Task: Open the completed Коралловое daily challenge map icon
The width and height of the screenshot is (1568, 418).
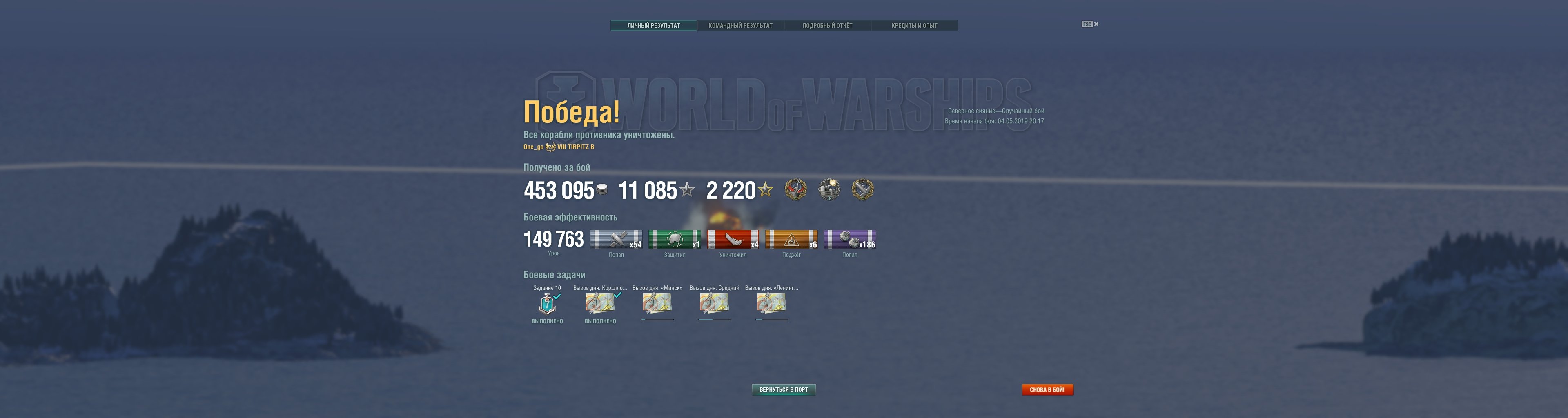Action: pos(600,303)
